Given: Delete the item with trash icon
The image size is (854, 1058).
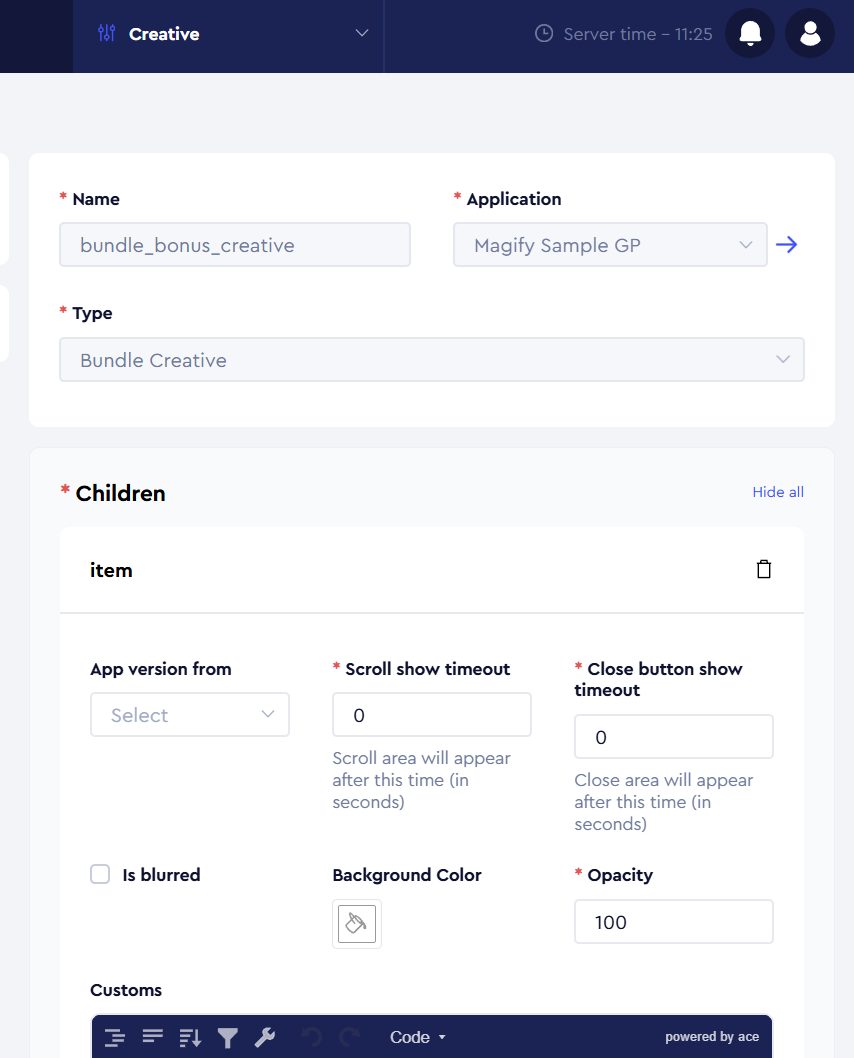Looking at the screenshot, I should [764, 570].
